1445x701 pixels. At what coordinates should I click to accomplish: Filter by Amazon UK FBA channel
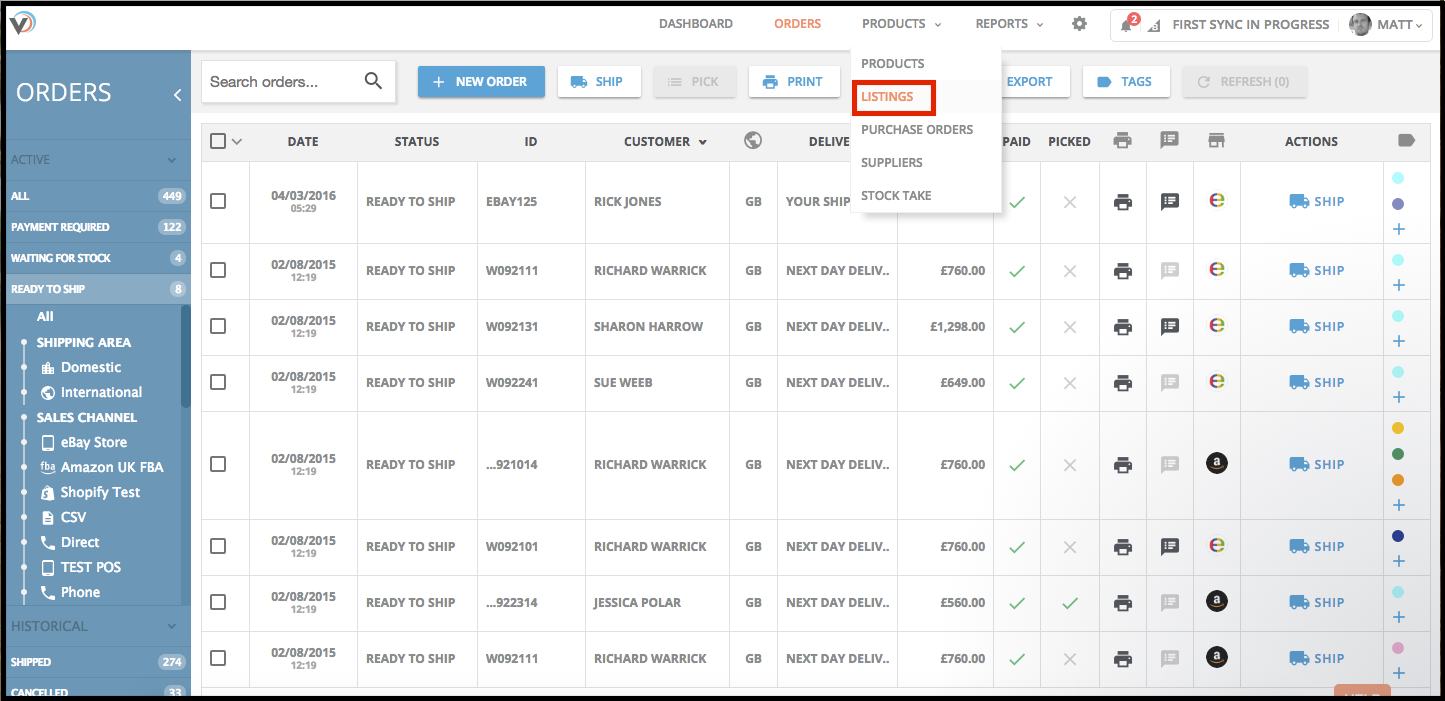click(101, 467)
